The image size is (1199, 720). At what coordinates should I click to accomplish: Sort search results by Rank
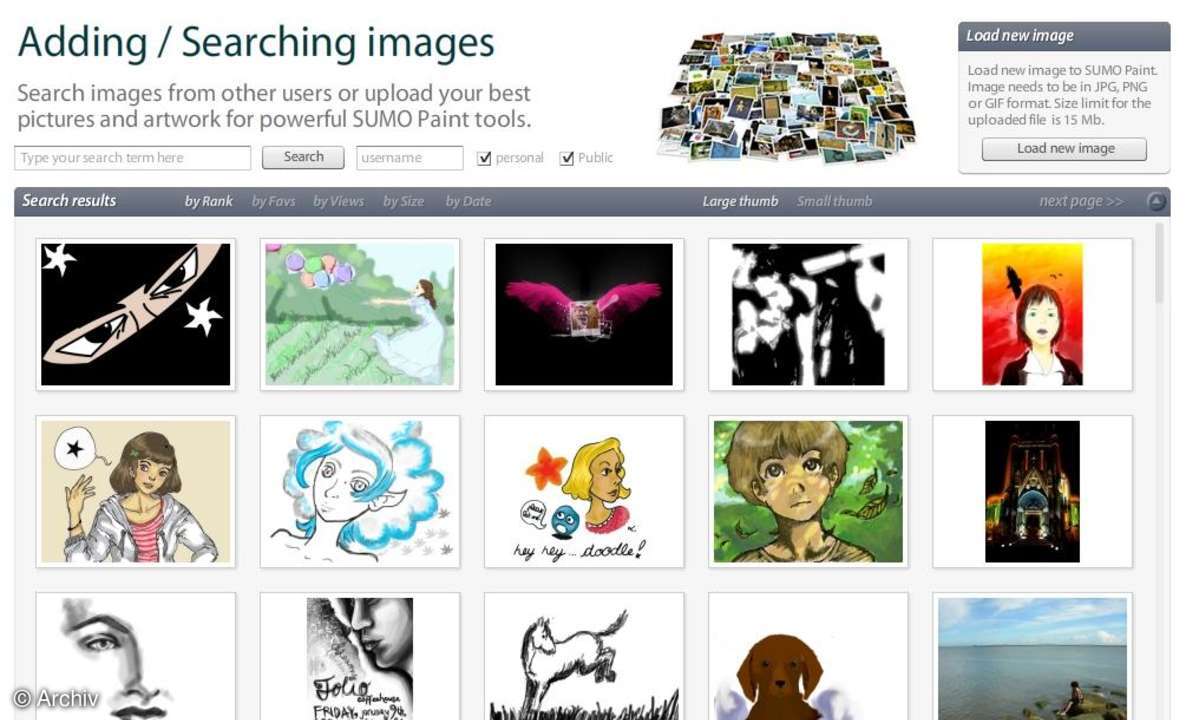(x=208, y=201)
